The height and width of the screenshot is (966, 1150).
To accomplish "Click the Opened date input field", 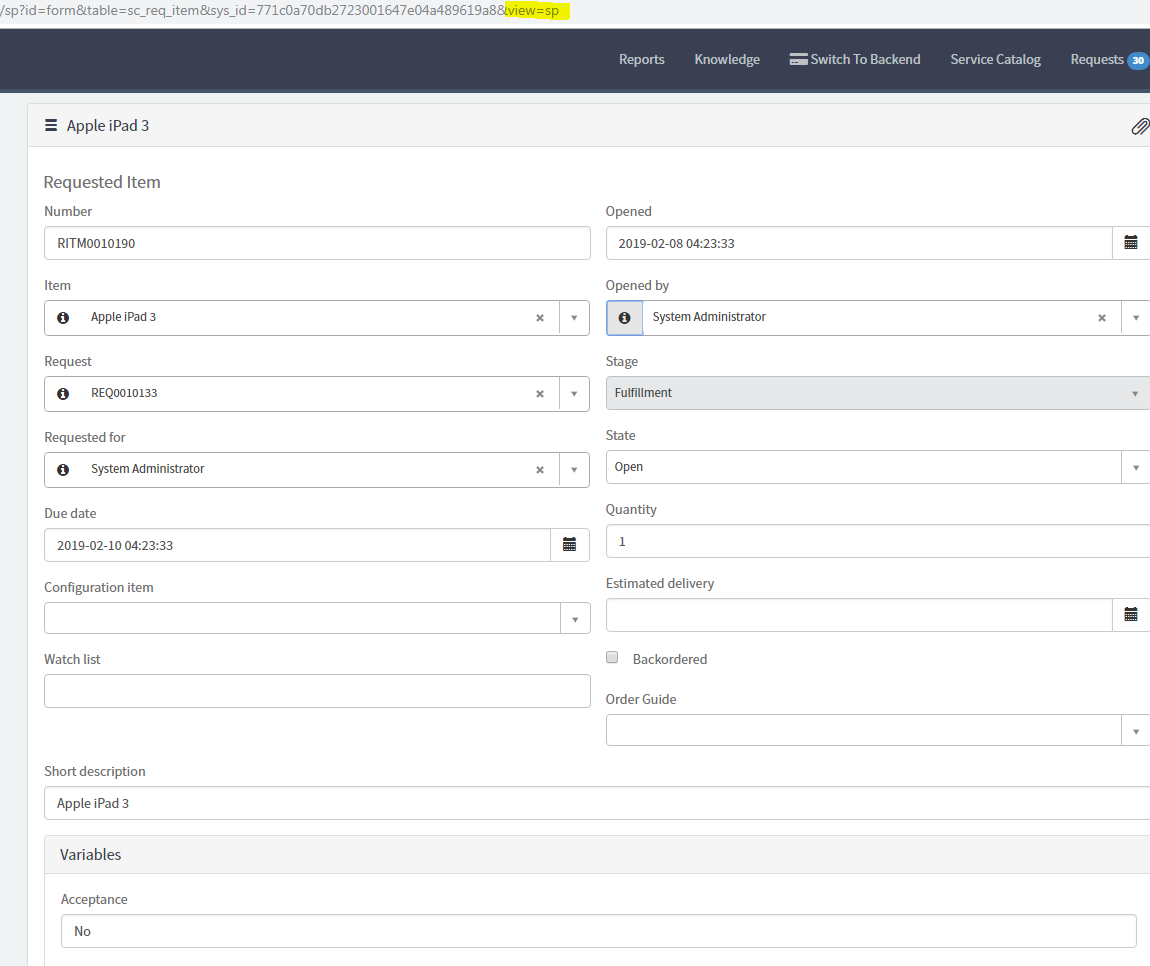I will 859,243.
